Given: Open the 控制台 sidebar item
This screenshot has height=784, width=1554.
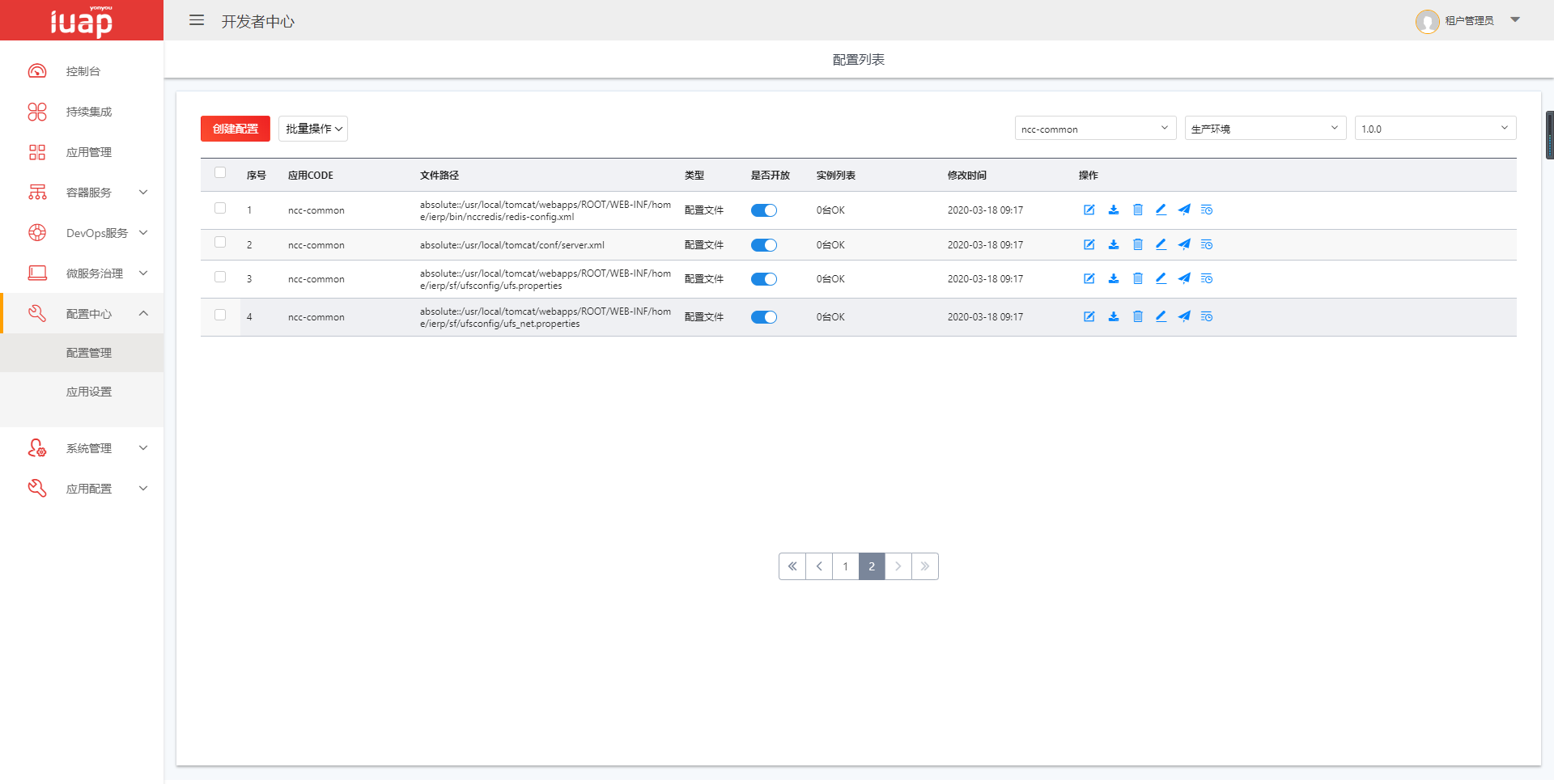Looking at the screenshot, I should 82,71.
